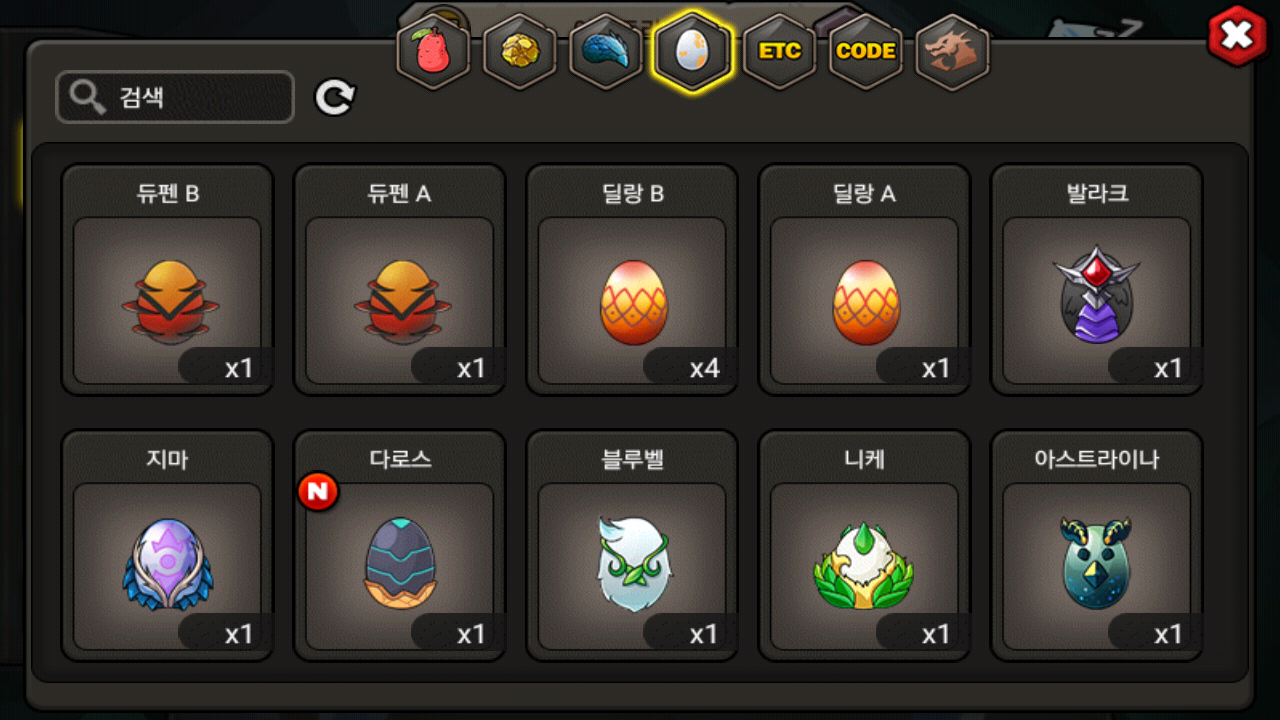Click the refresh arrow icon

(335, 97)
